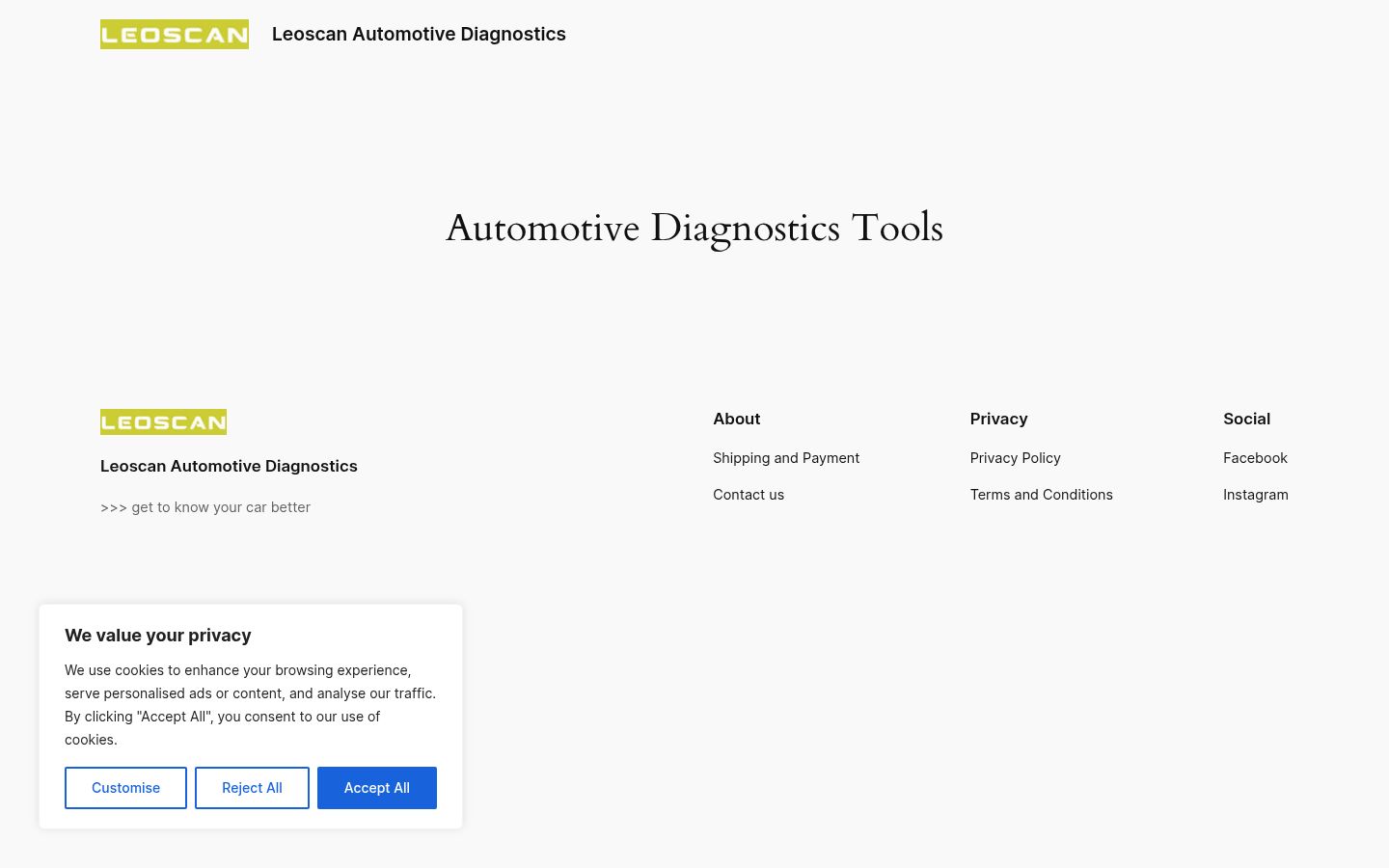Open the header site title Leoscan Automotive Diagnostics
The image size is (1389, 868).
419,34
